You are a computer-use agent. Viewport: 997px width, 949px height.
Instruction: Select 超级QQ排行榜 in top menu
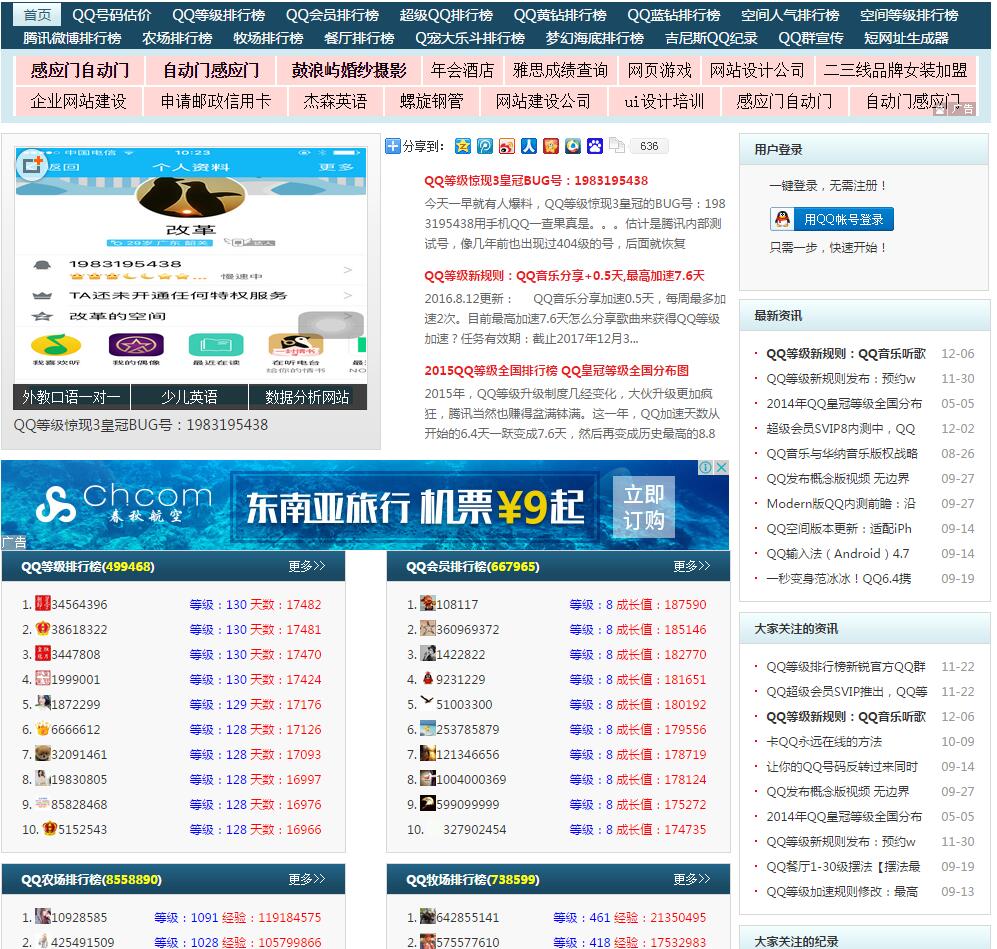coord(446,15)
